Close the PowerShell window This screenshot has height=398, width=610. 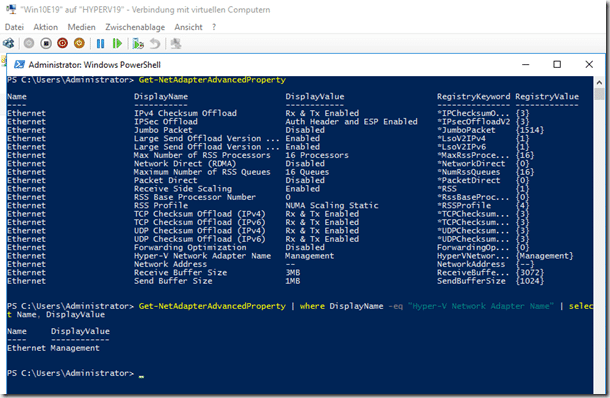click(589, 64)
